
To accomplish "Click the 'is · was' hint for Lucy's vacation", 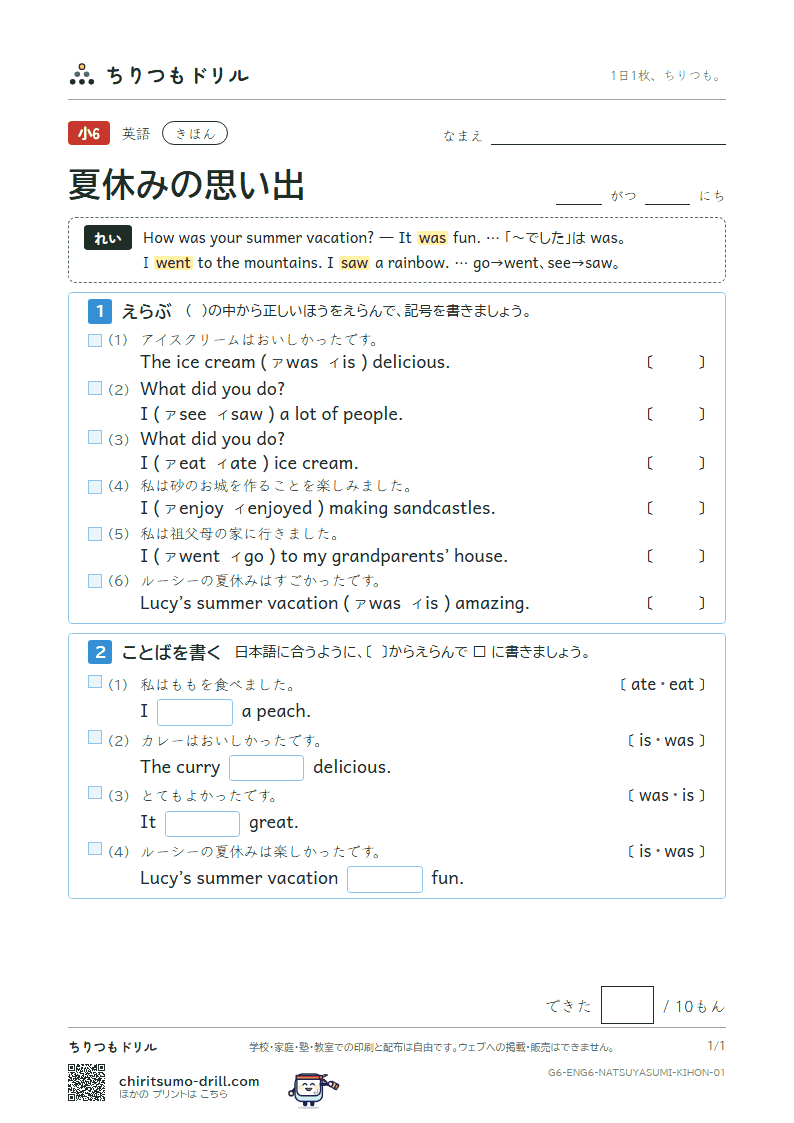I will click(x=667, y=852).
